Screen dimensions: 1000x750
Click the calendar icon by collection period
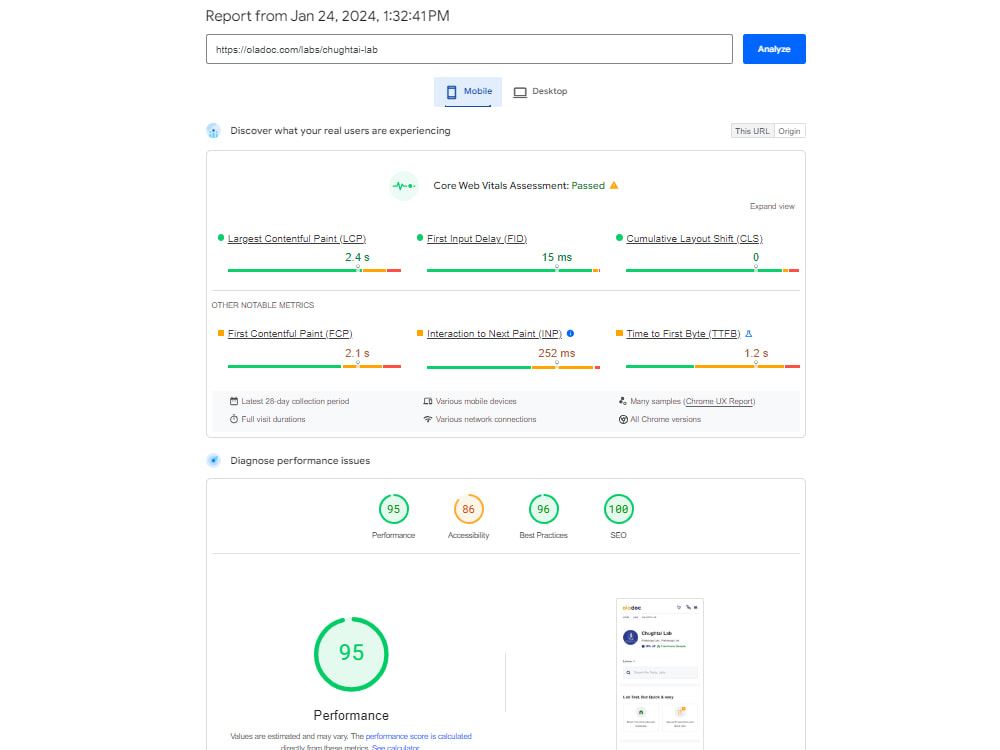coord(234,401)
